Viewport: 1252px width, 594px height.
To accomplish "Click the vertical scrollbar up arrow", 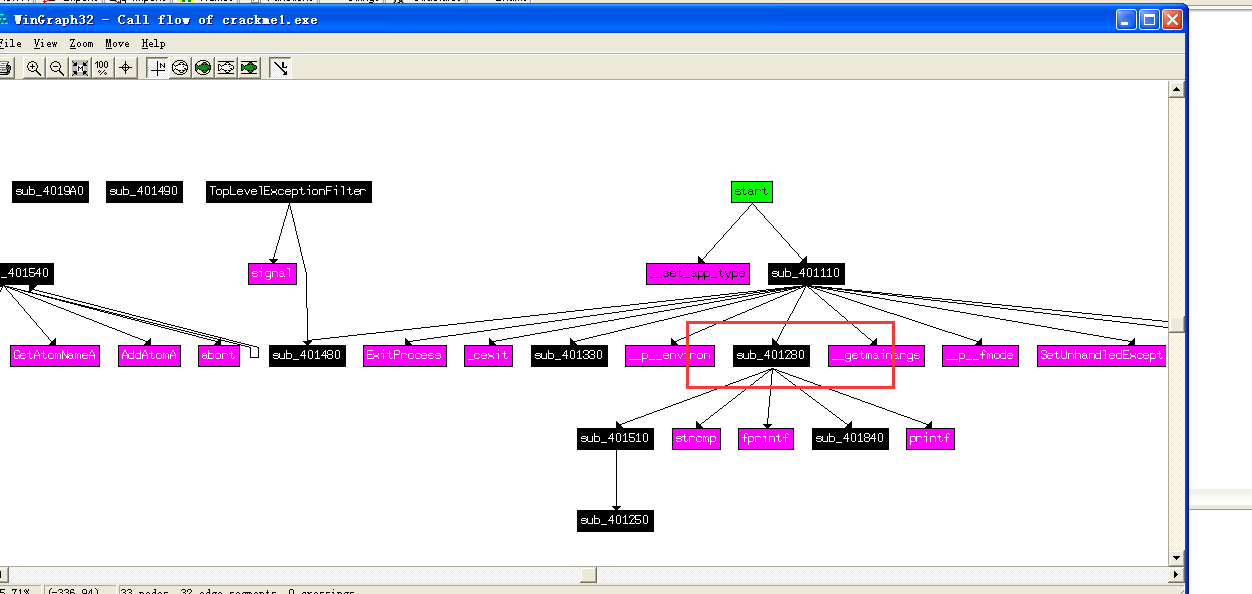I will 1177,90.
